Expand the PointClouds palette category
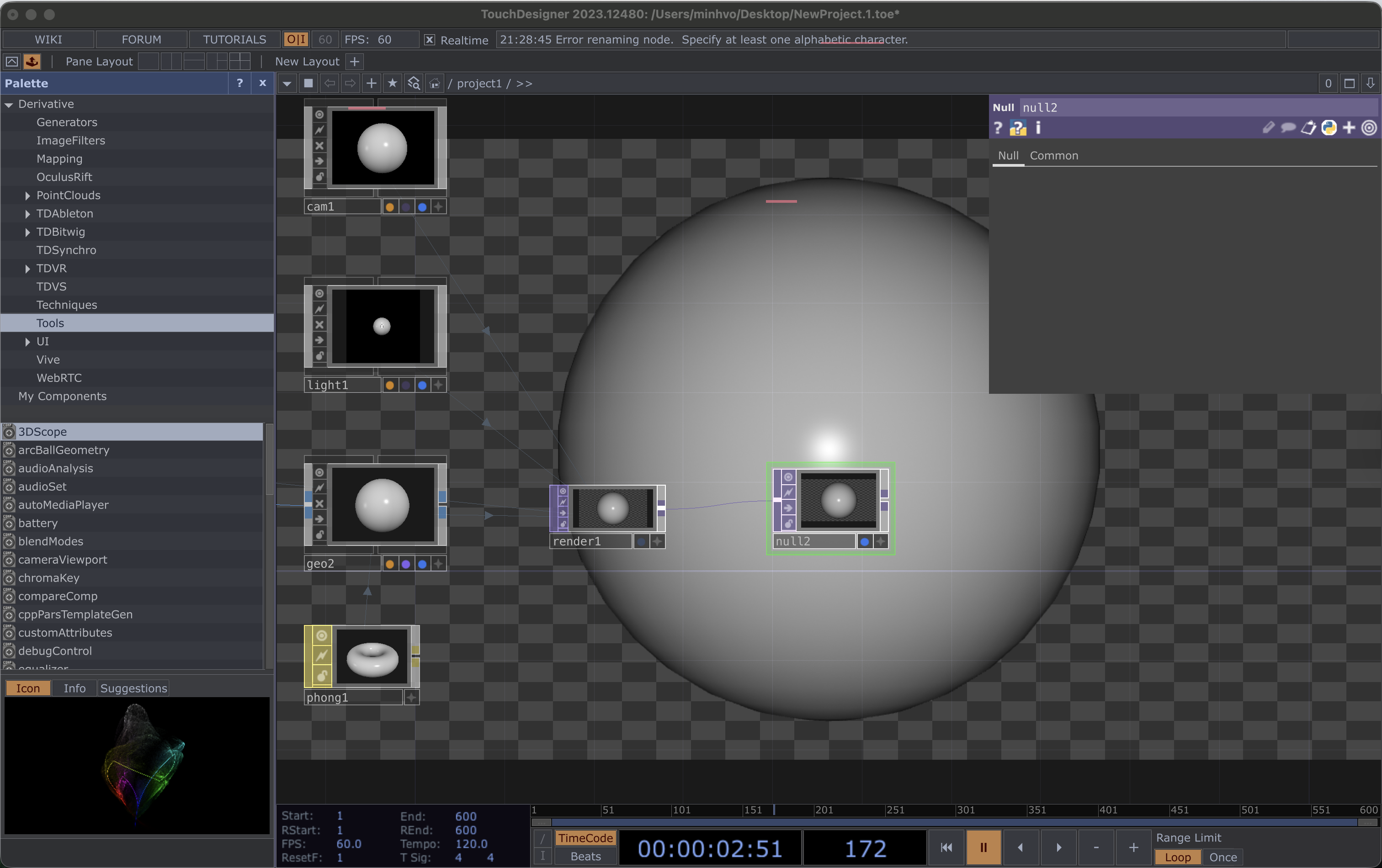This screenshot has width=1382, height=868. click(27, 196)
